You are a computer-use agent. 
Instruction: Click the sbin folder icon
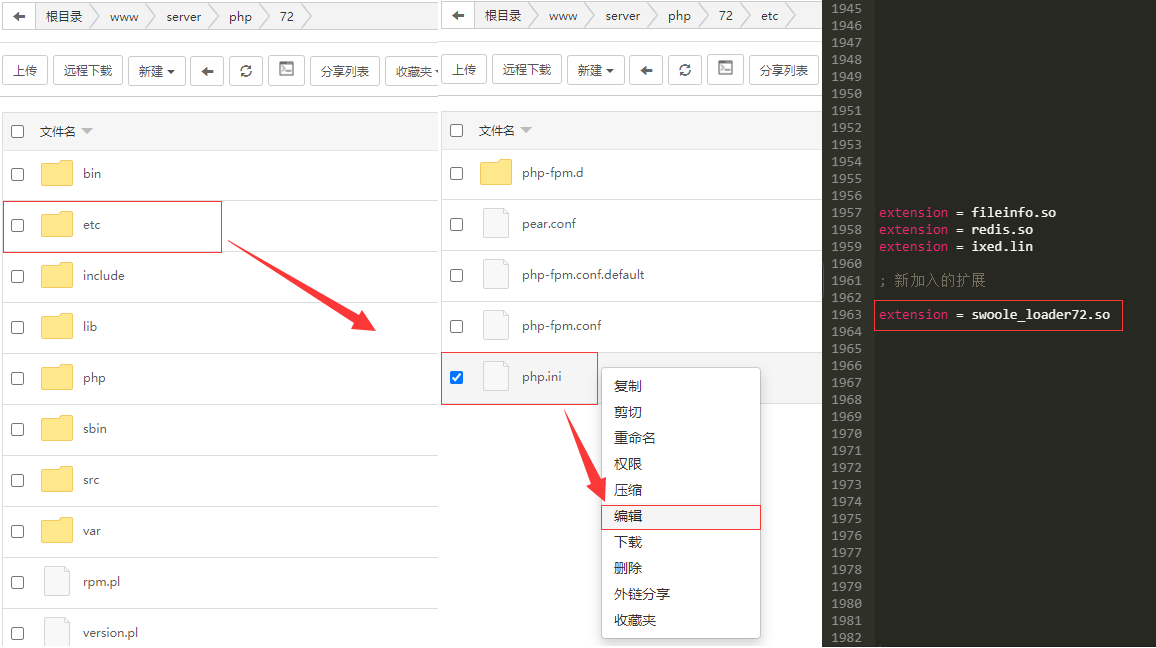click(x=57, y=429)
